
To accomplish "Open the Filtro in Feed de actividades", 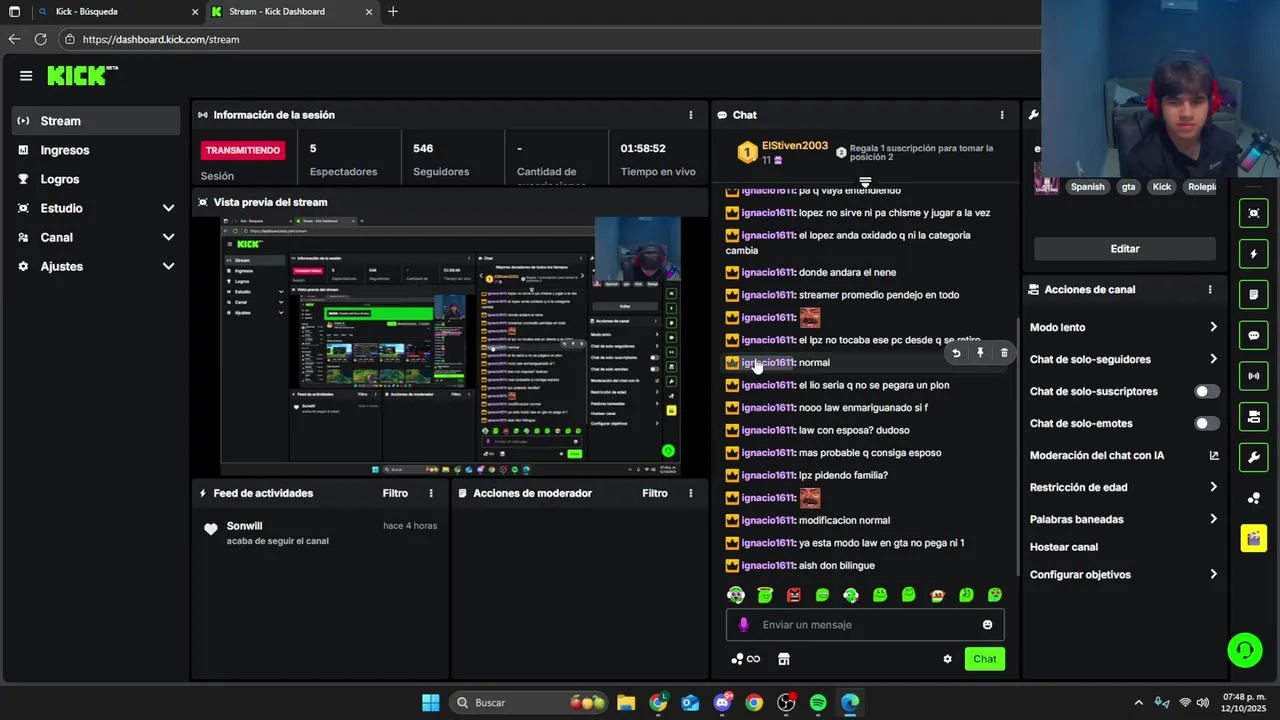I will (x=395, y=493).
